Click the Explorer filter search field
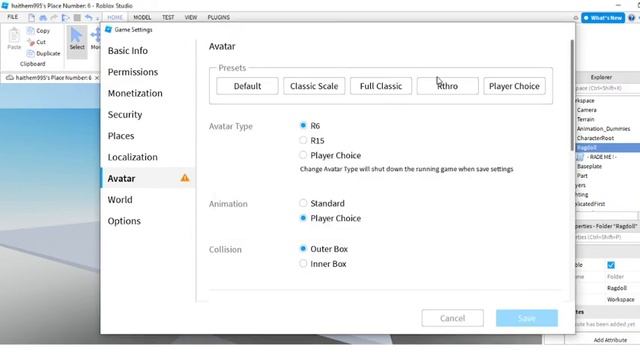Screen dimensions: 640x360 click(x=608, y=88)
